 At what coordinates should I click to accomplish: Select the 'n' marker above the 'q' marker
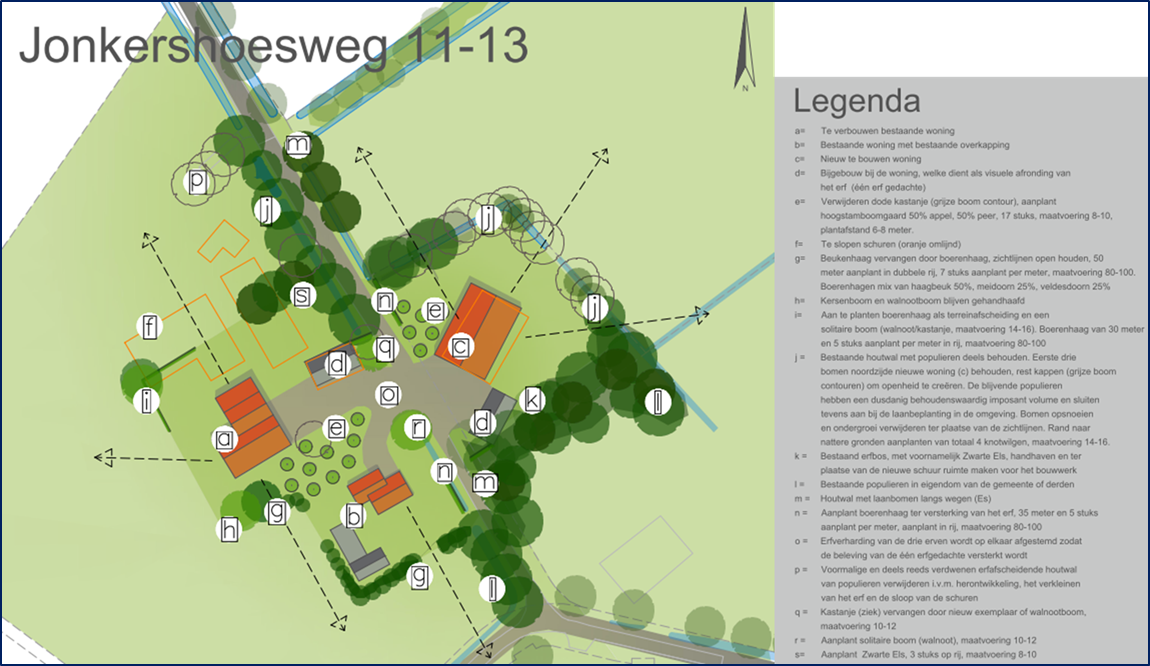(x=384, y=300)
